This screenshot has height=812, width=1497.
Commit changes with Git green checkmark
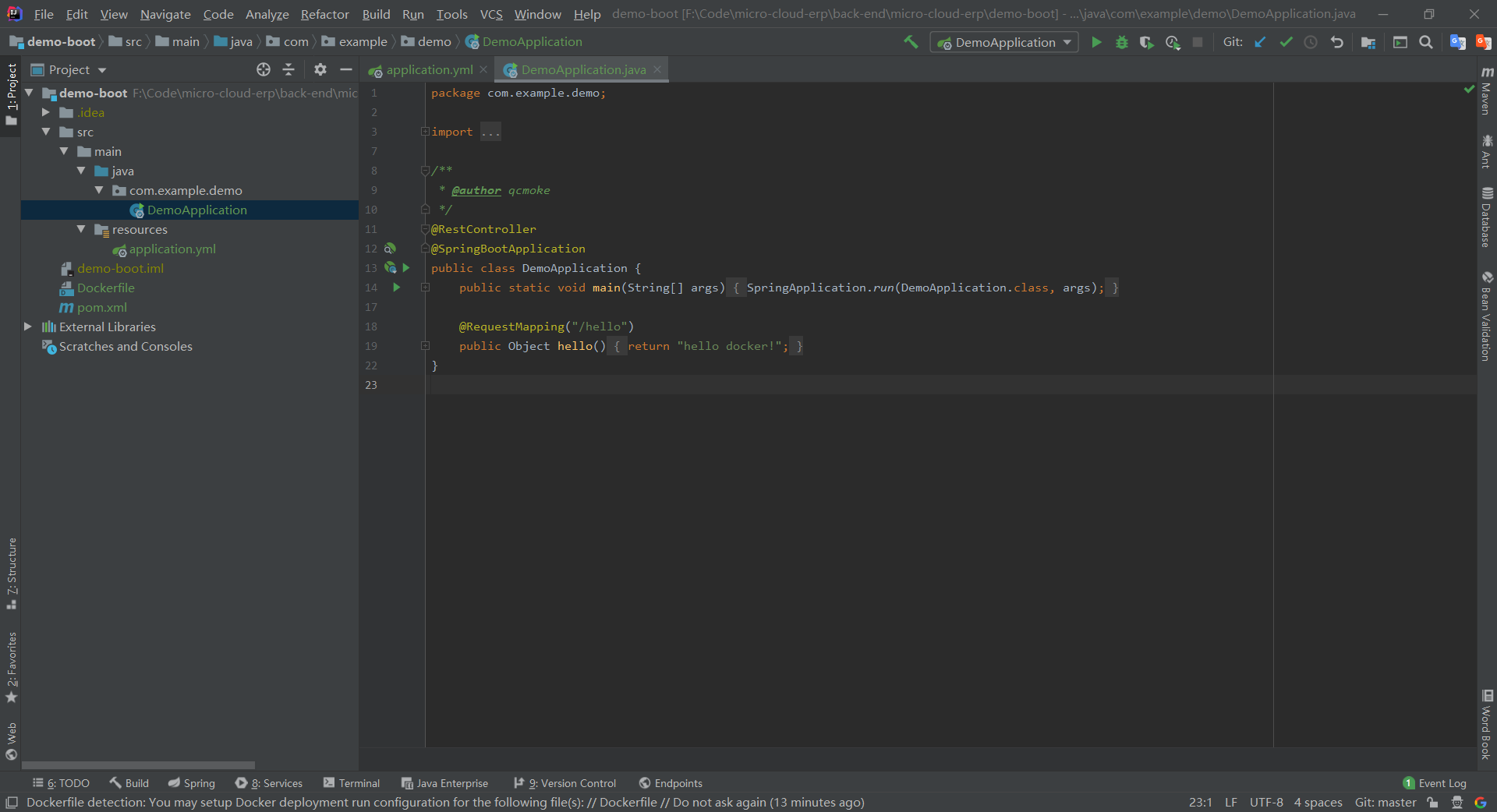click(x=1286, y=42)
